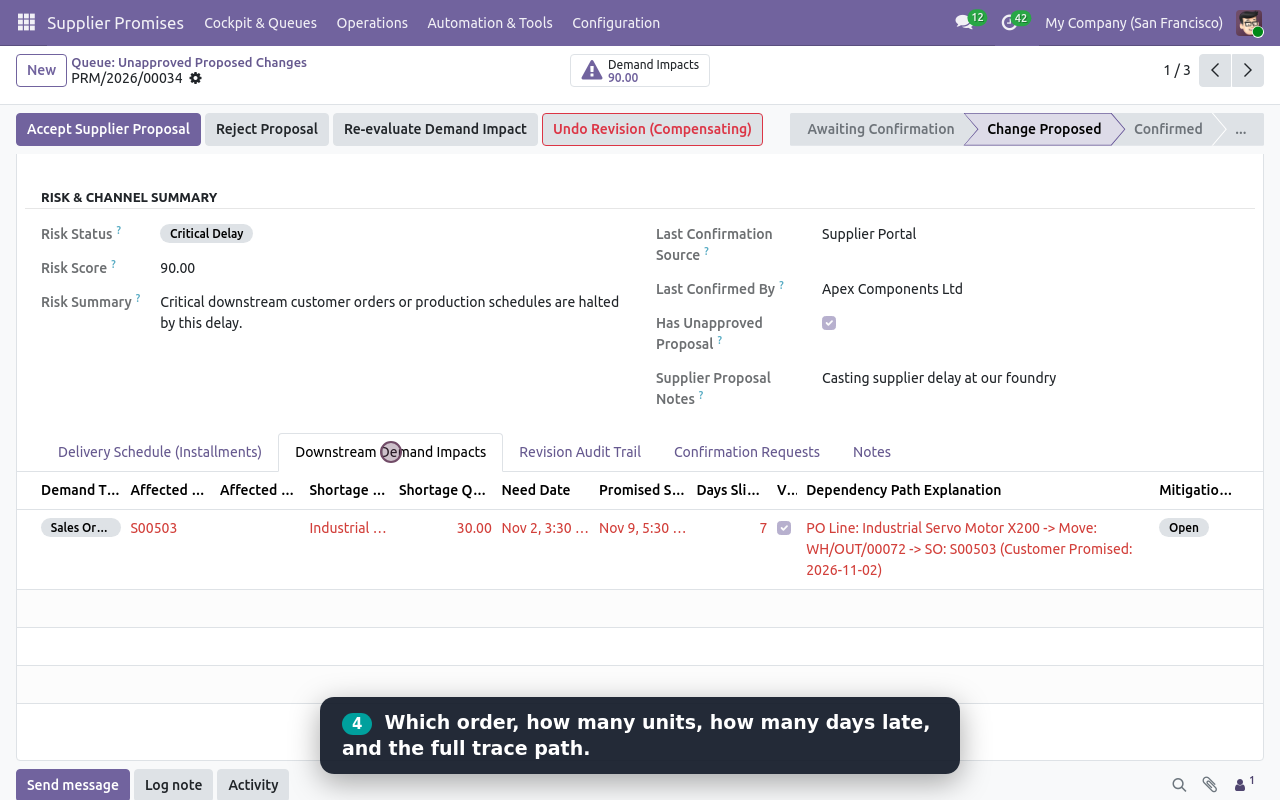The image size is (1280, 800).
Task: Open the user avatar menu
Action: tap(1249, 22)
